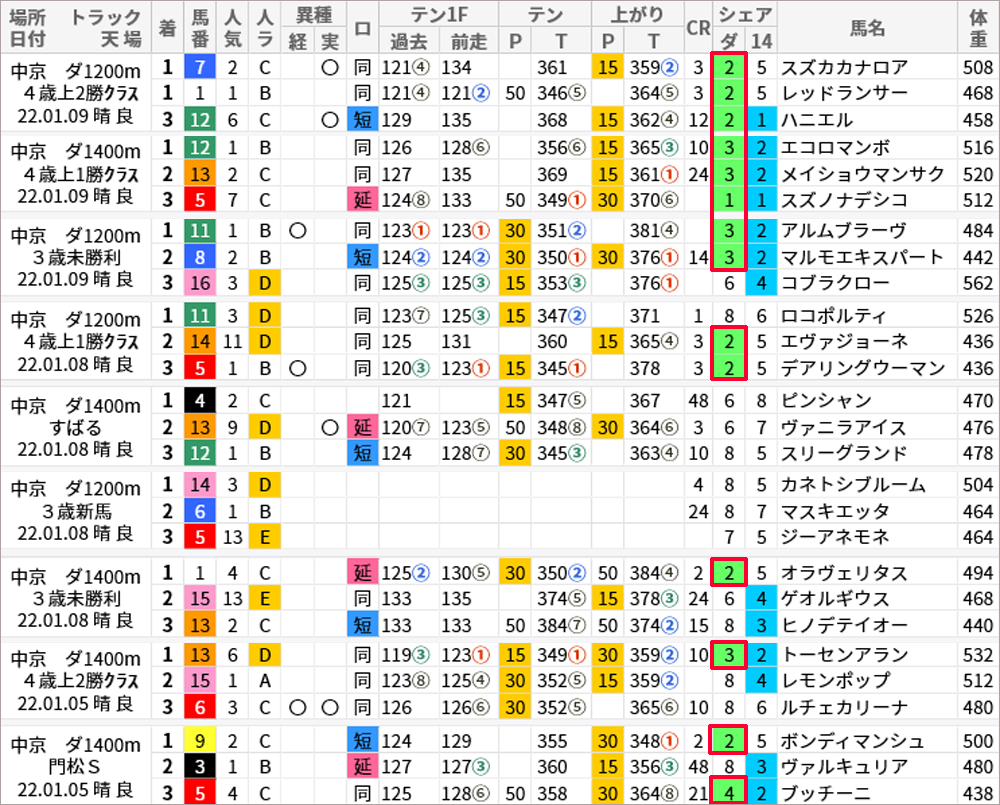Click the horse name ブッチーニ
The height and width of the screenshot is (805, 1000).
click(x=826, y=794)
